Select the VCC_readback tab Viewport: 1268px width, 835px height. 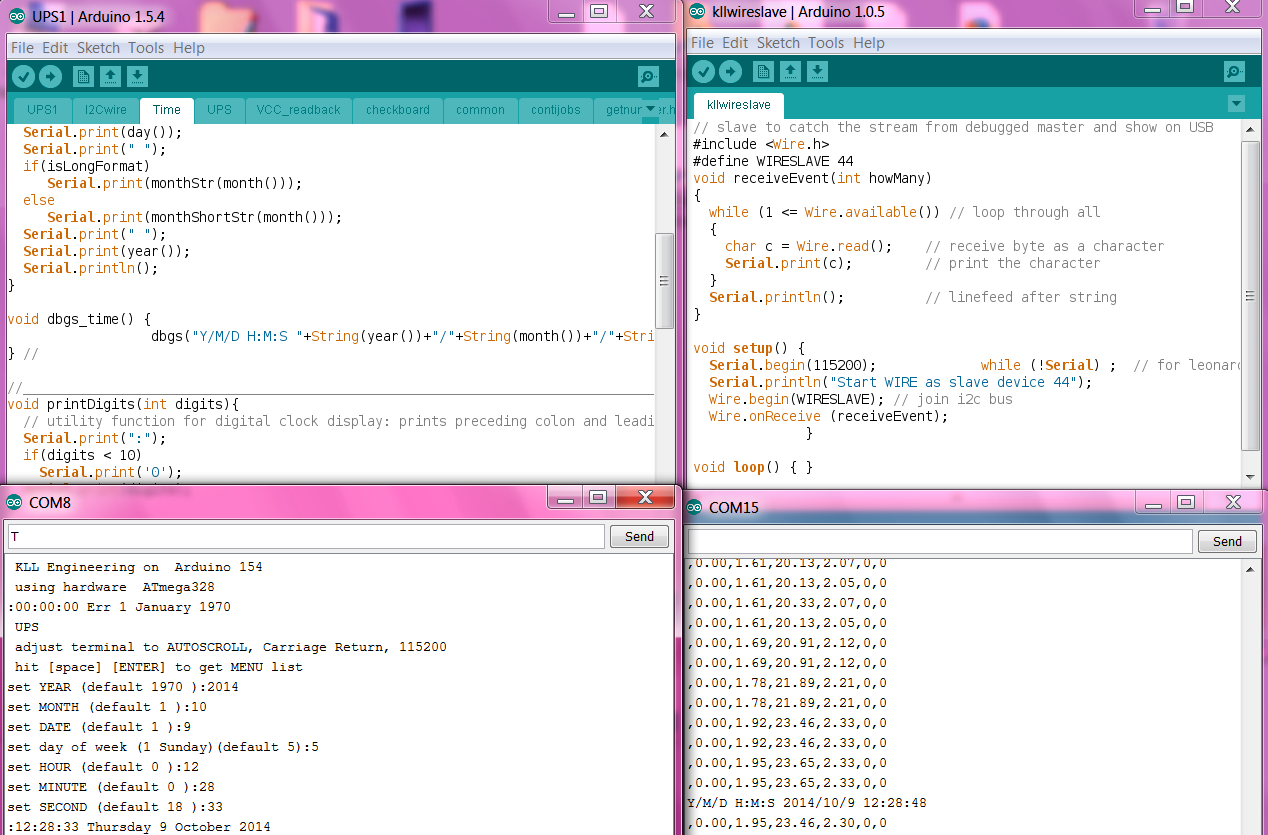(x=298, y=110)
